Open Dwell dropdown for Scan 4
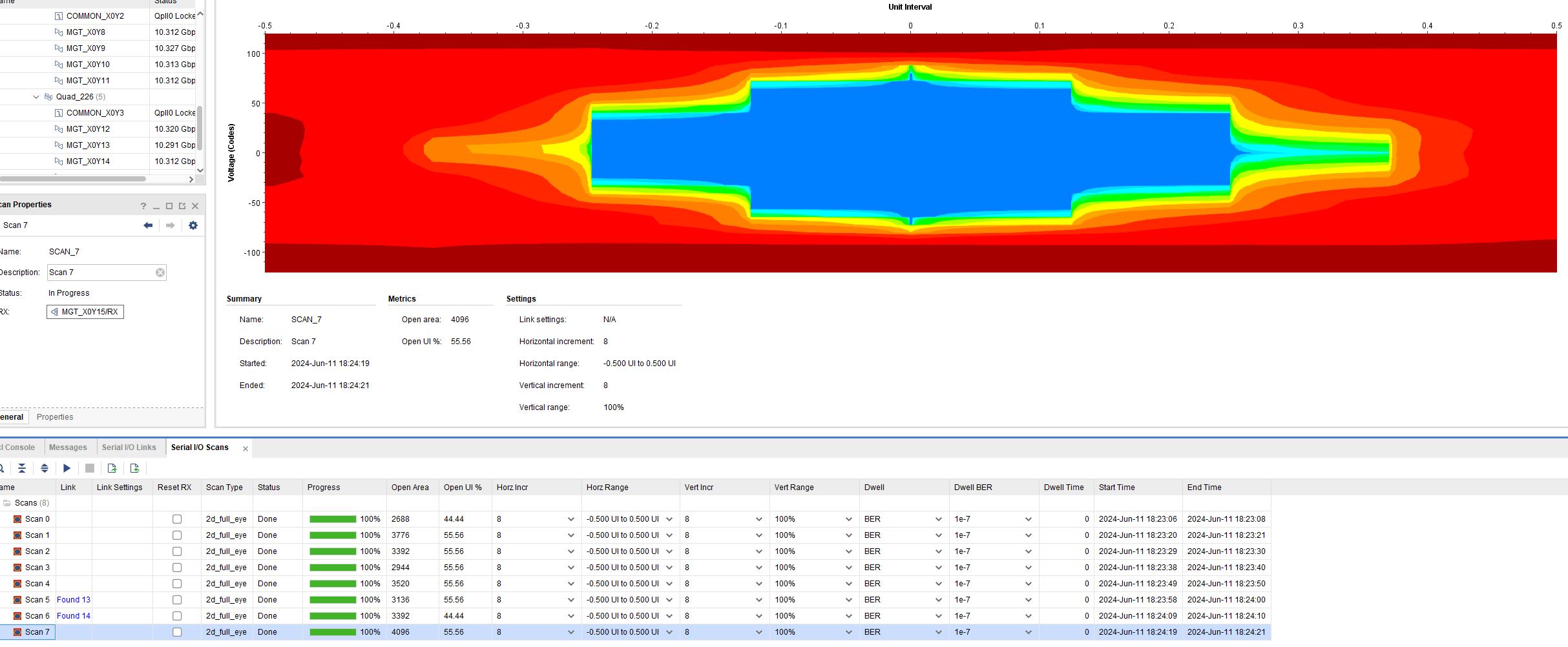This screenshot has height=647, width=1568. [939, 584]
